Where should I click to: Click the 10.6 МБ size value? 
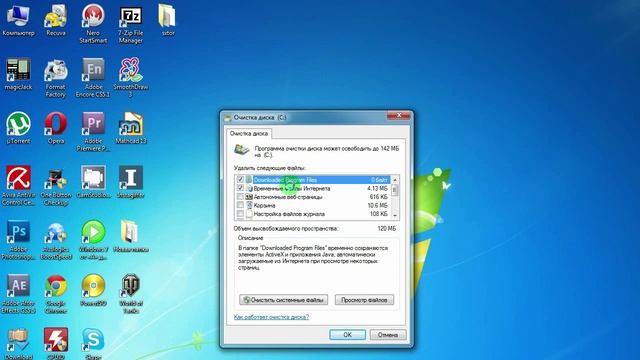point(377,205)
